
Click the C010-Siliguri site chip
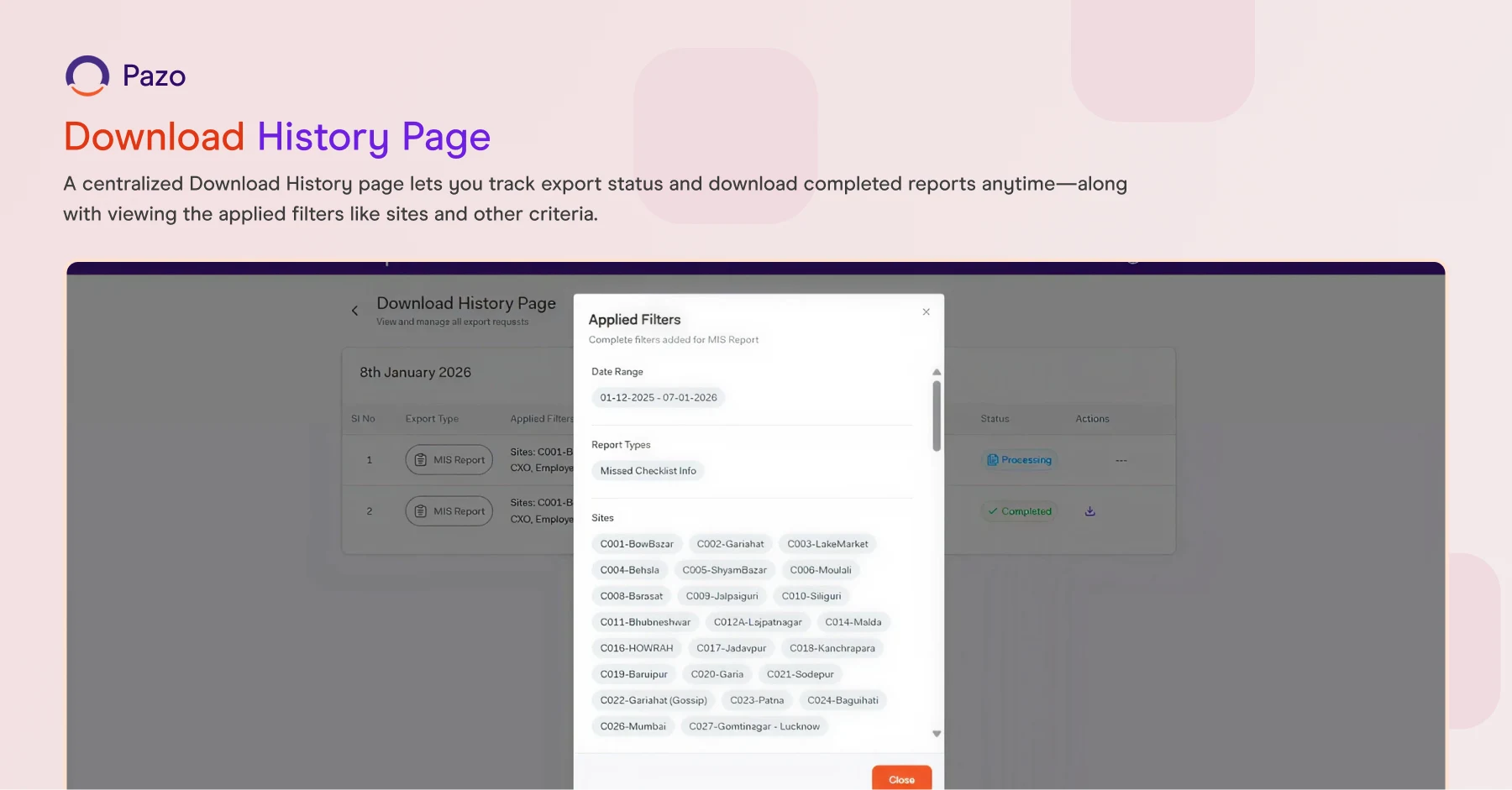[x=811, y=596]
